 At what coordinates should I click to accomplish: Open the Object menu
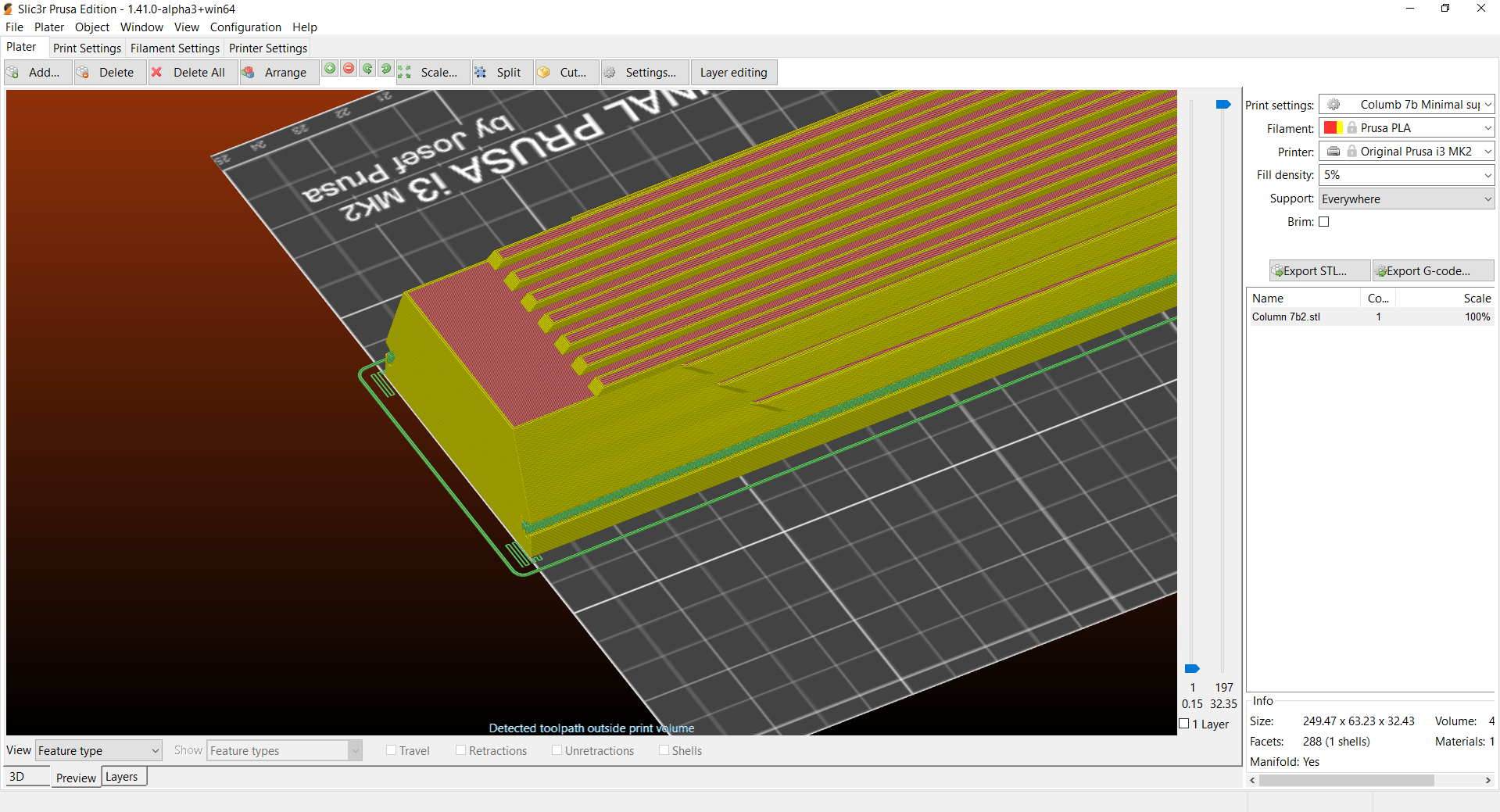coord(92,27)
